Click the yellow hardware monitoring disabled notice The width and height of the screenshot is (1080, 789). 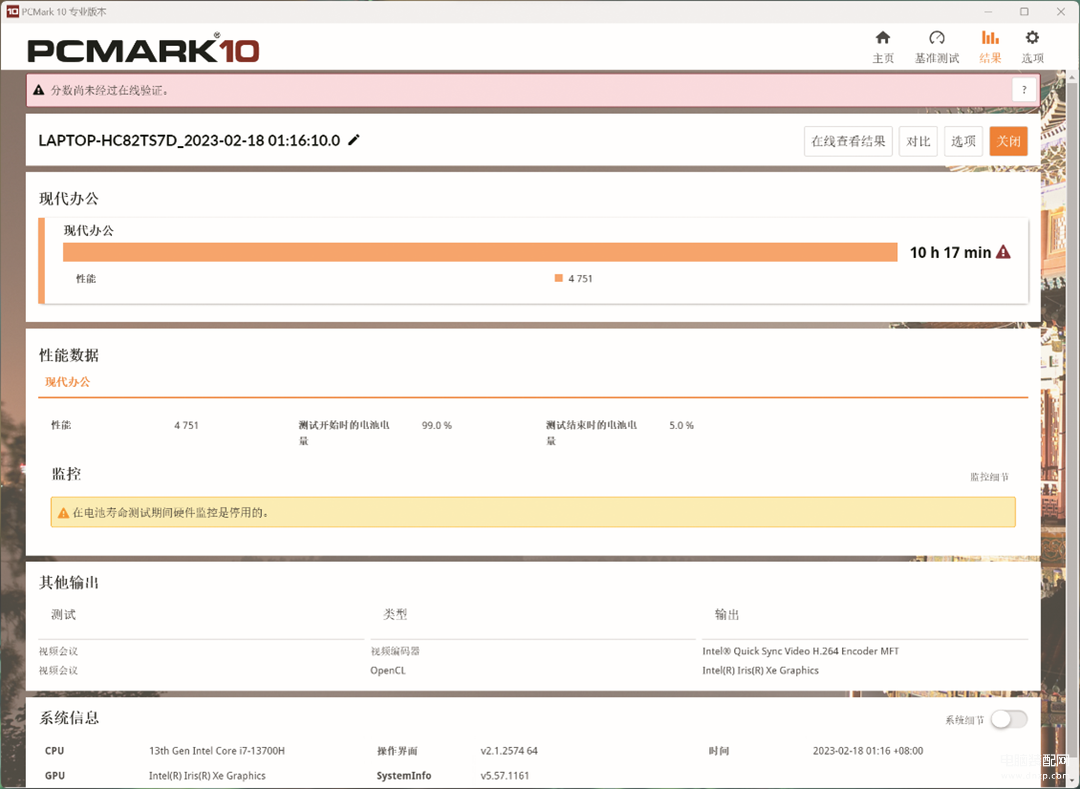coord(533,512)
